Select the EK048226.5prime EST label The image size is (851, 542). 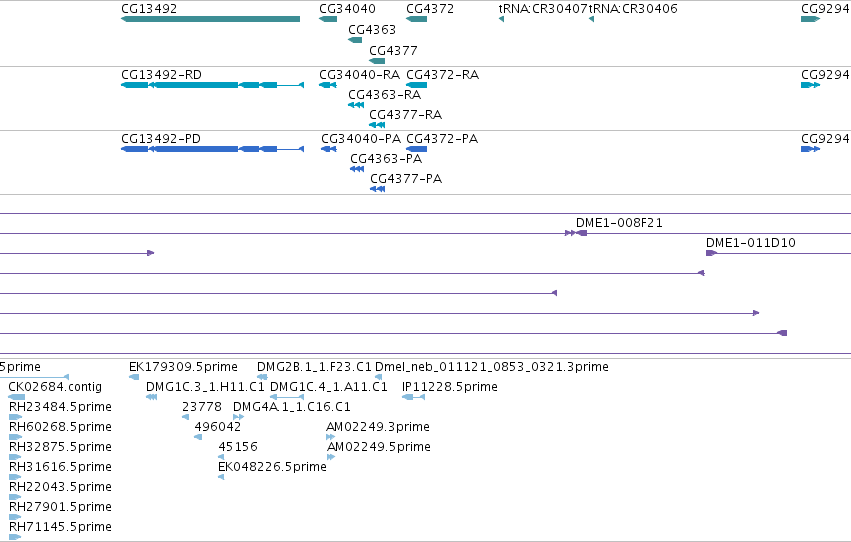pos(272,468)
